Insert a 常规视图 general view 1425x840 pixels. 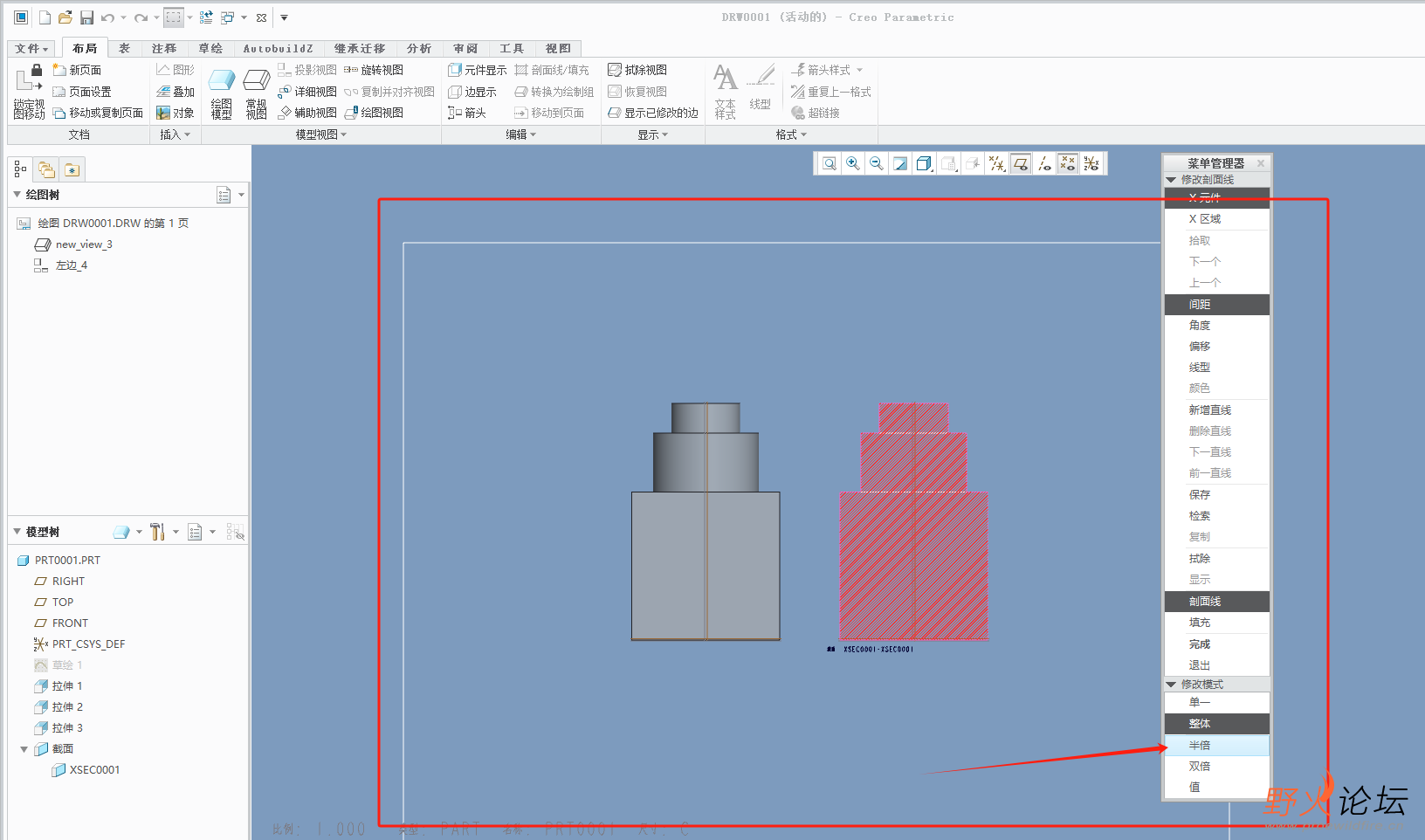click(x=256, y=93)
